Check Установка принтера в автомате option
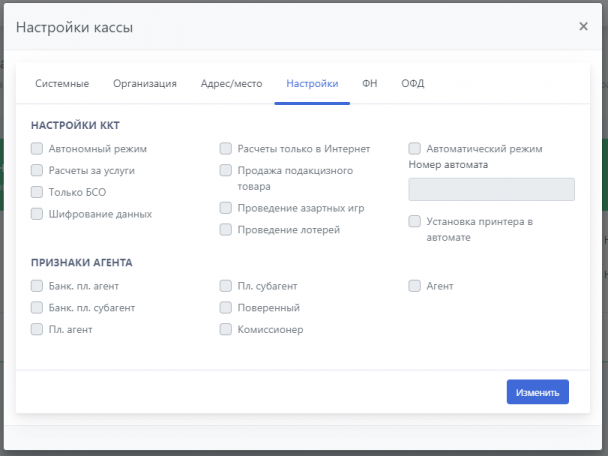 pyautogui.click(x=415, y=222)
